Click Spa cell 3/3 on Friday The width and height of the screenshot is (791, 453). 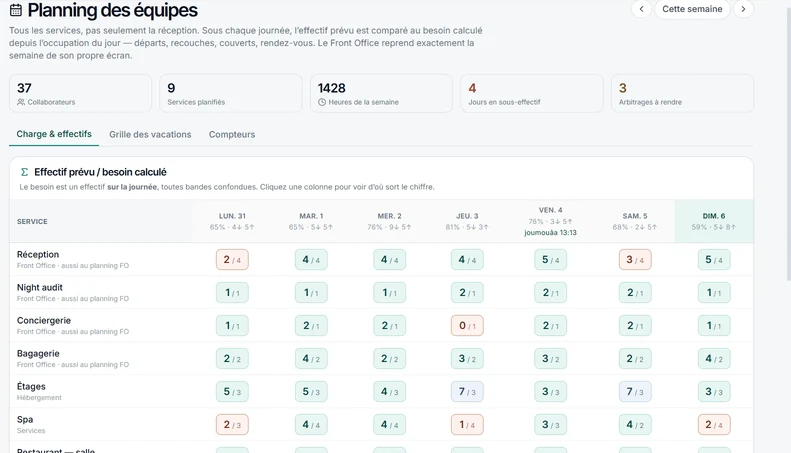550,425
